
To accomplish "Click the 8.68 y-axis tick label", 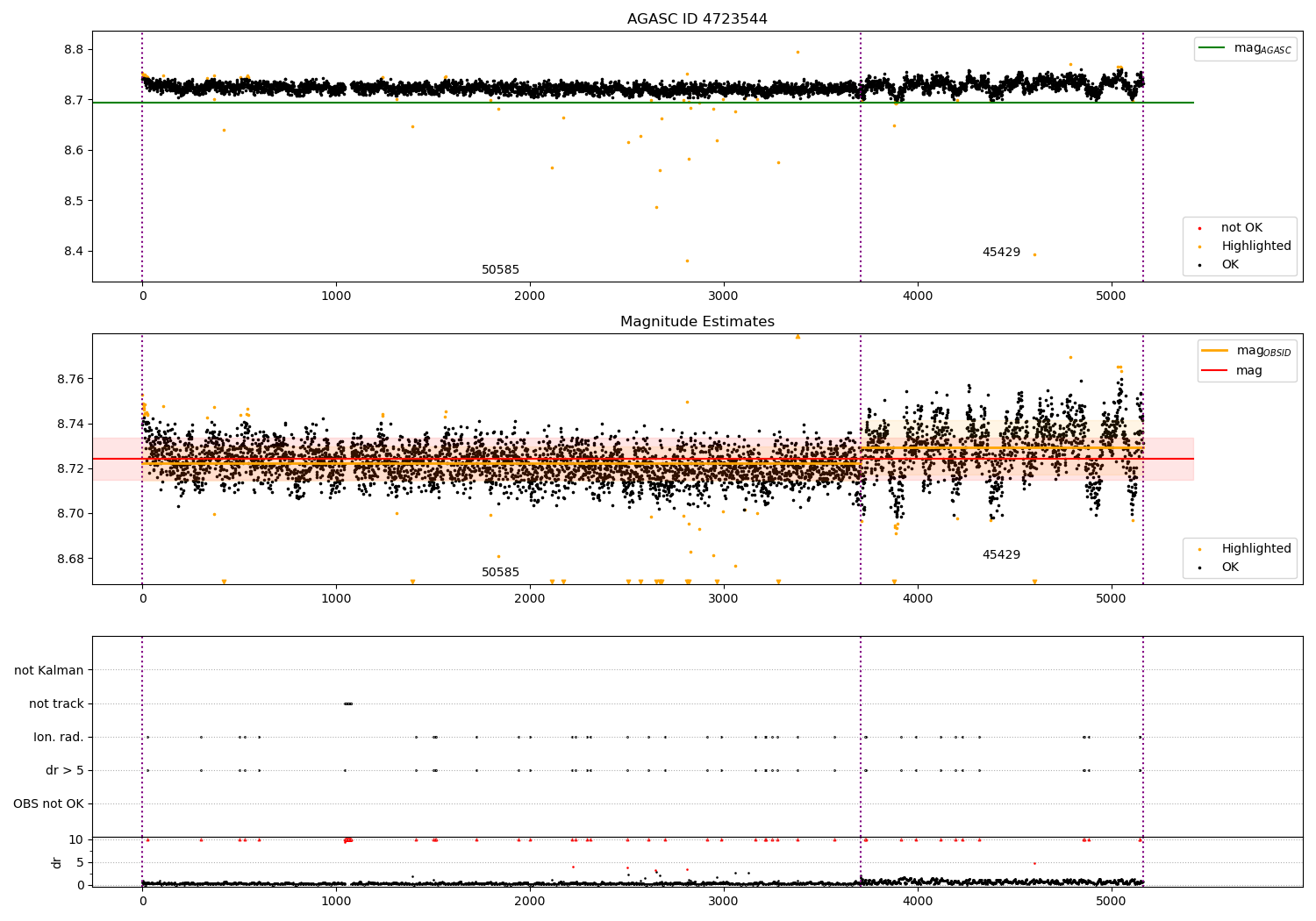I will [70, 560].
